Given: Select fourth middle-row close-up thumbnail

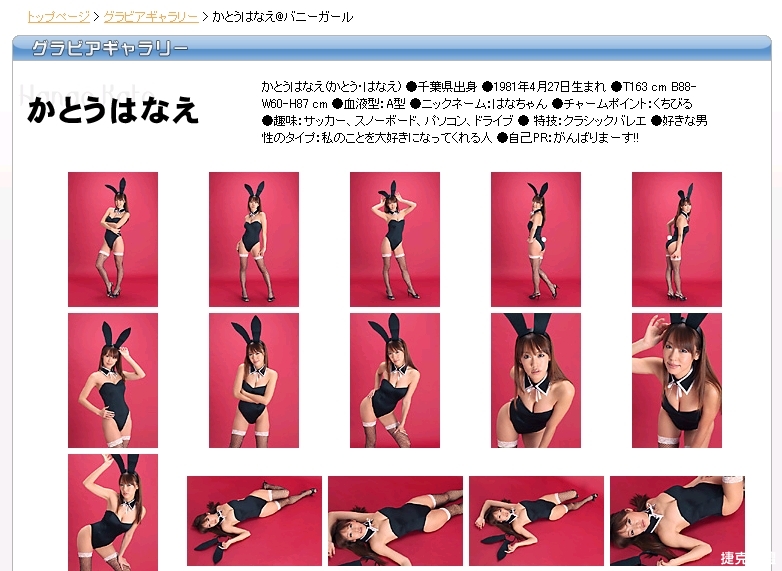Looking at the screenshot, I should (x=536, y=380).
